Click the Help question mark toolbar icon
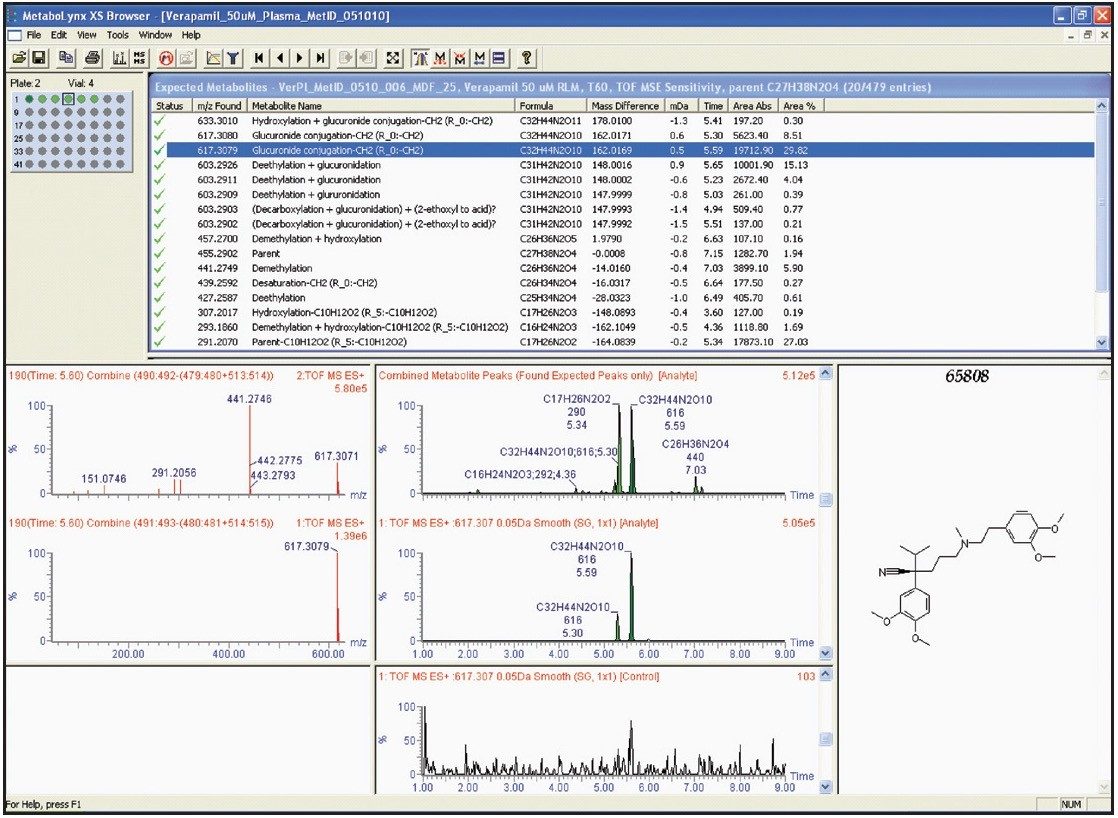This screenshot has width=1118, height=818. pyautogui.click(x=526, y=58)
